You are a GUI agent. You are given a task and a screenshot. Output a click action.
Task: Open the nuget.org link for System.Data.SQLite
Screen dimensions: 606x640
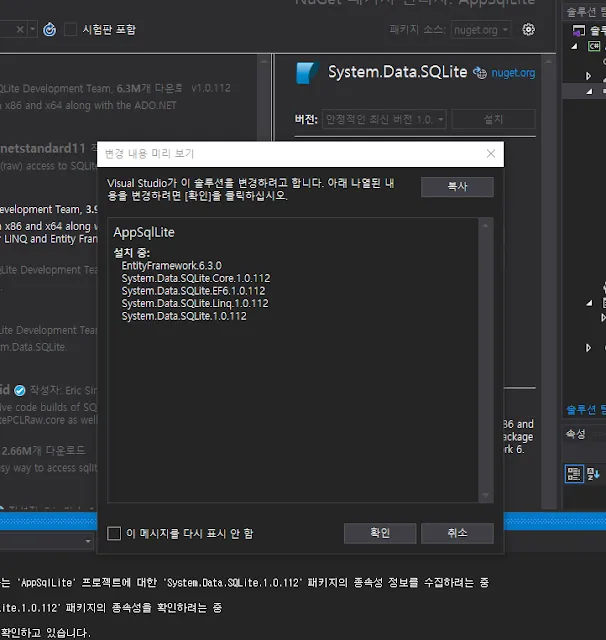(x=513, y=73)
